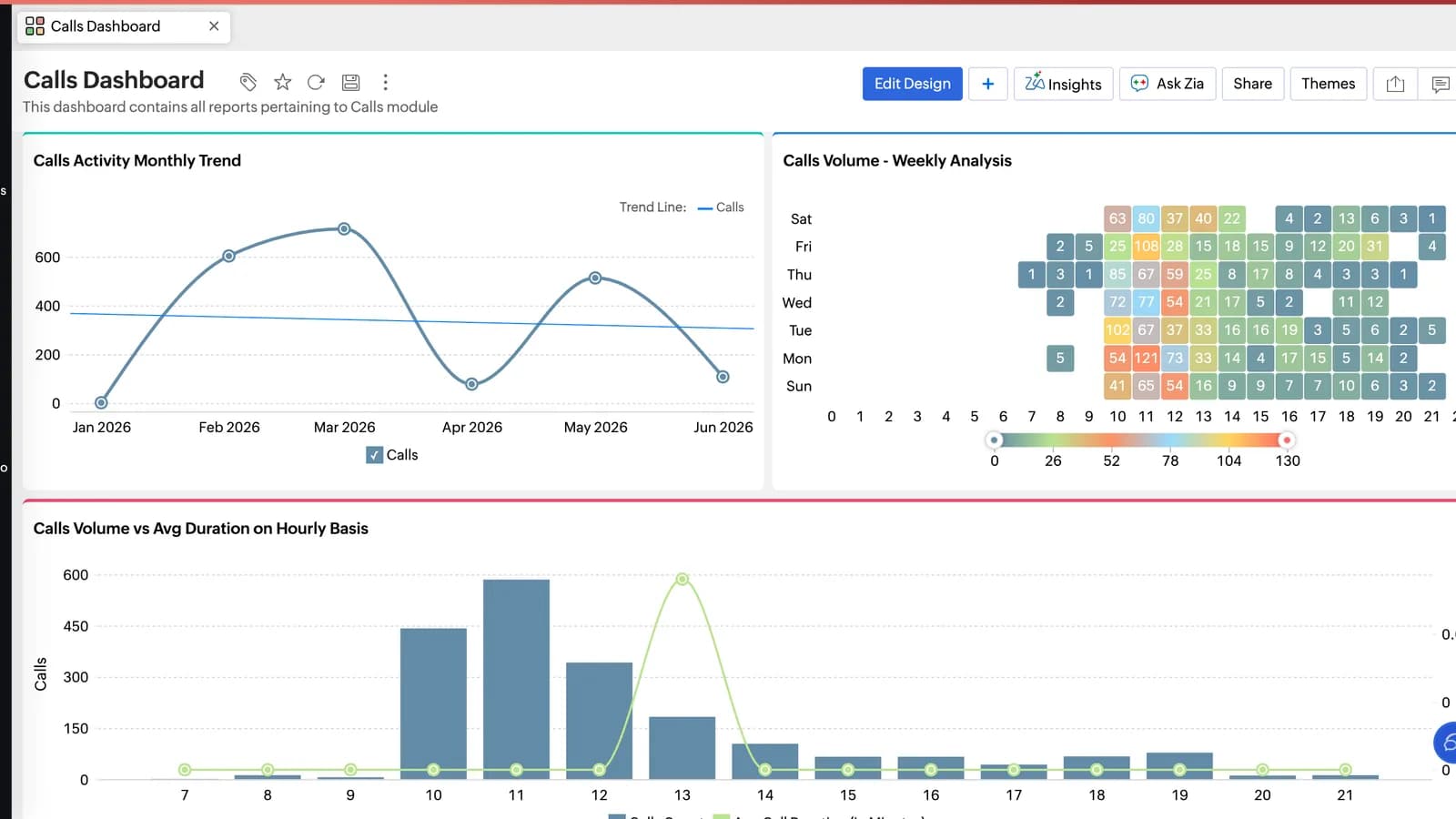Click the Feb 2026 data point on trend chart
1456x819 pixels.
(x=229, y=256)
